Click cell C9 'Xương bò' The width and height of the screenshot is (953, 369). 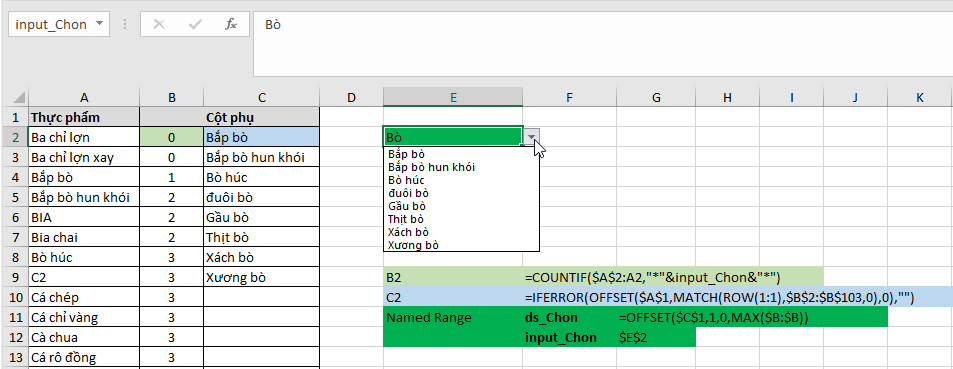coord(261,277)
